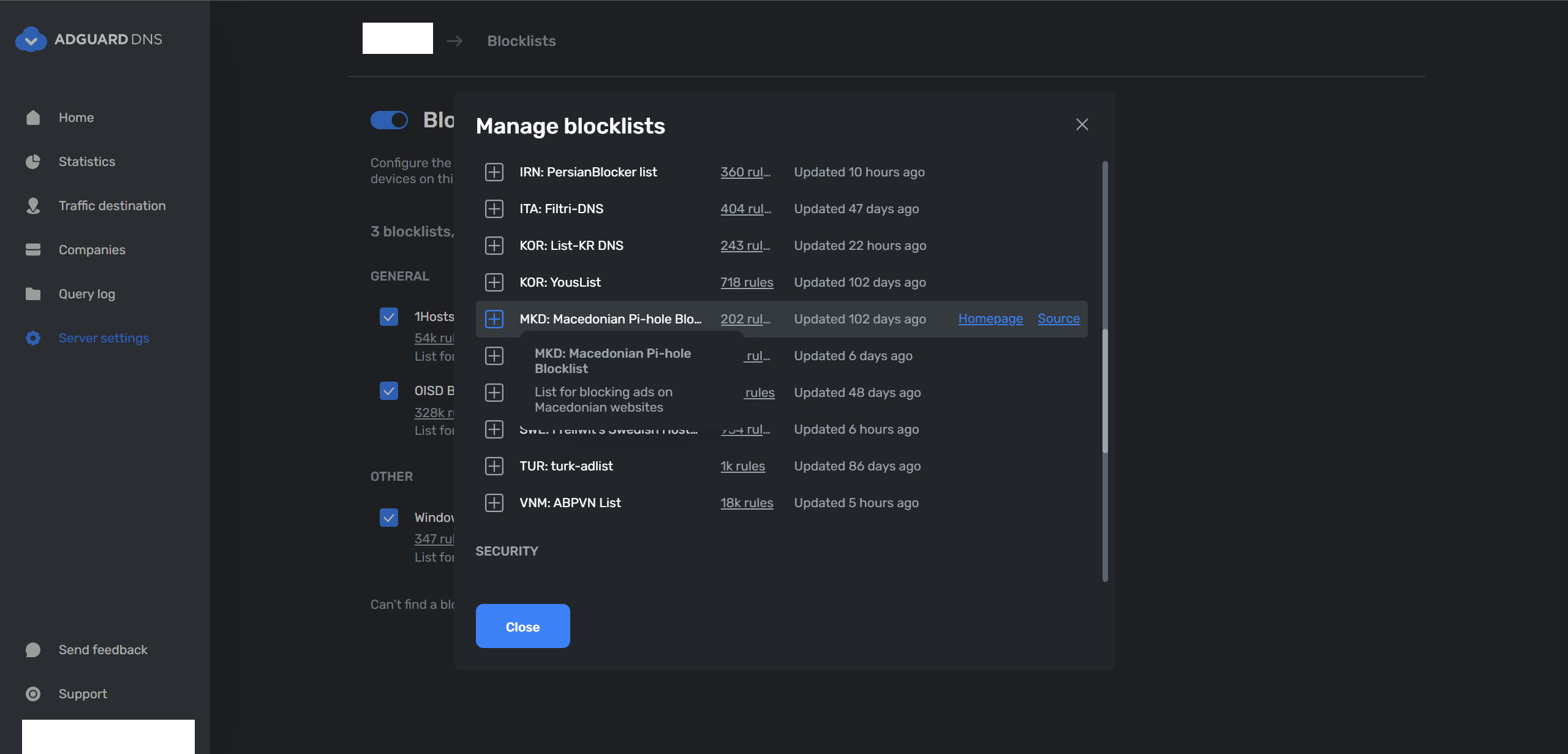This screenshot has height=754, width=1568.
Task: Navigate to Home in the sidebar
Action: pos(76,117)
